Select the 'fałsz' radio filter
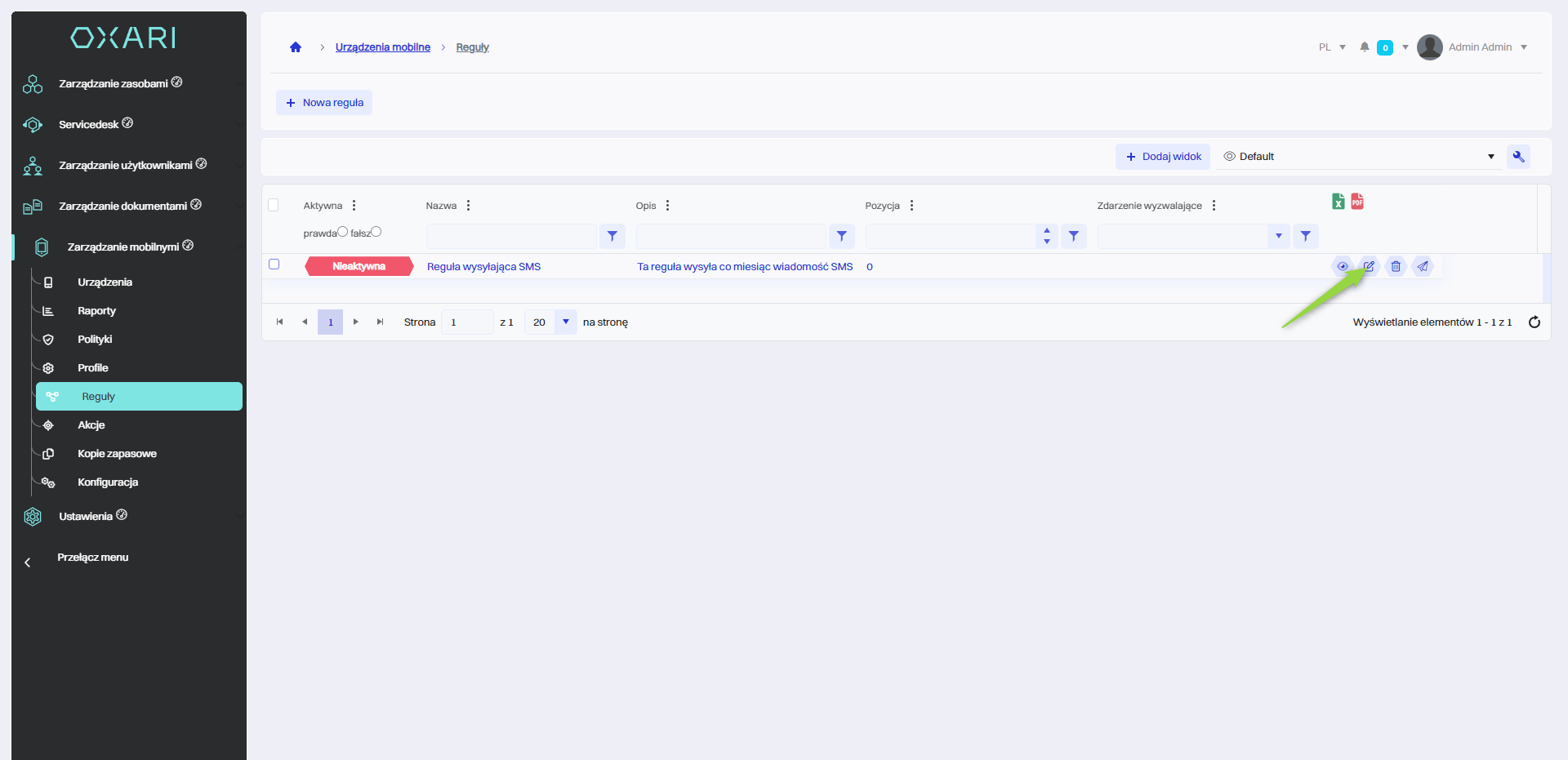The width and height of the screenshot is (1568, 760). 376,232
